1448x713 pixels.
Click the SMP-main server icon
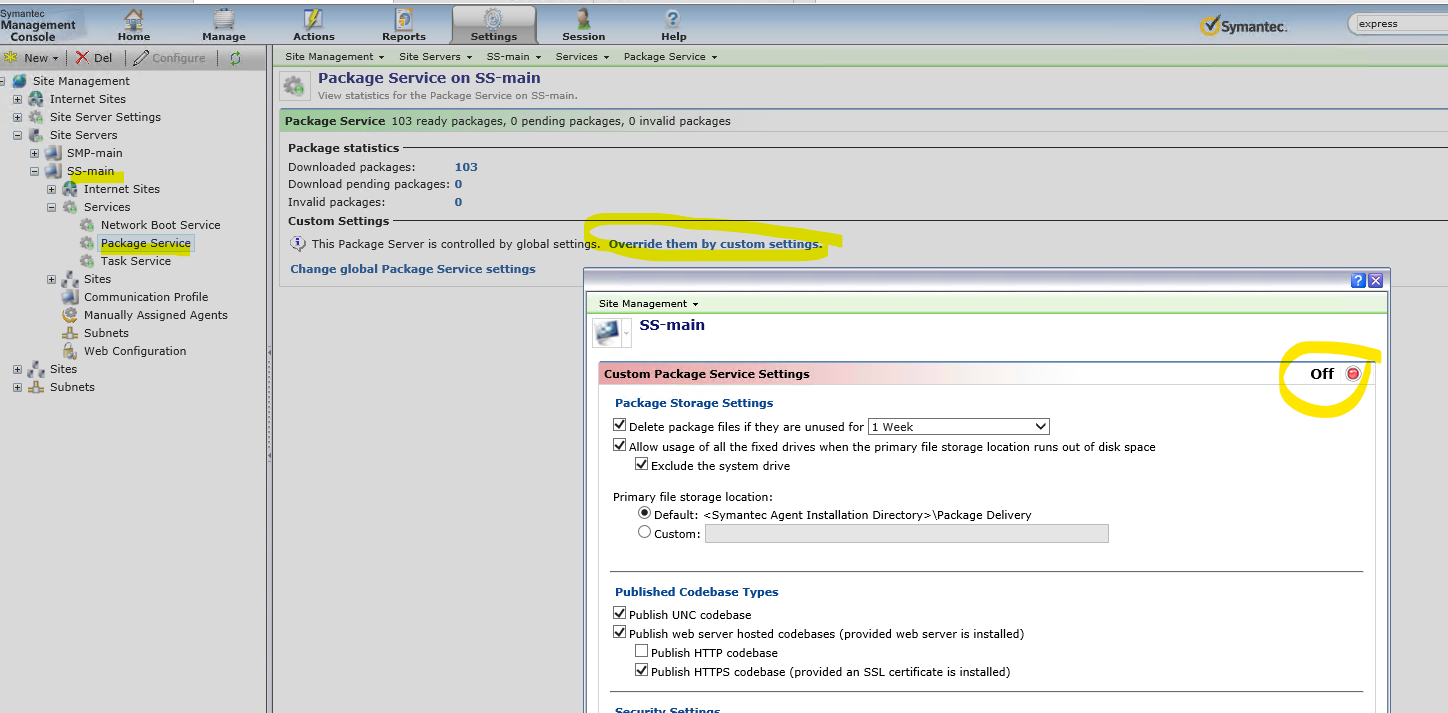[53, 153]
